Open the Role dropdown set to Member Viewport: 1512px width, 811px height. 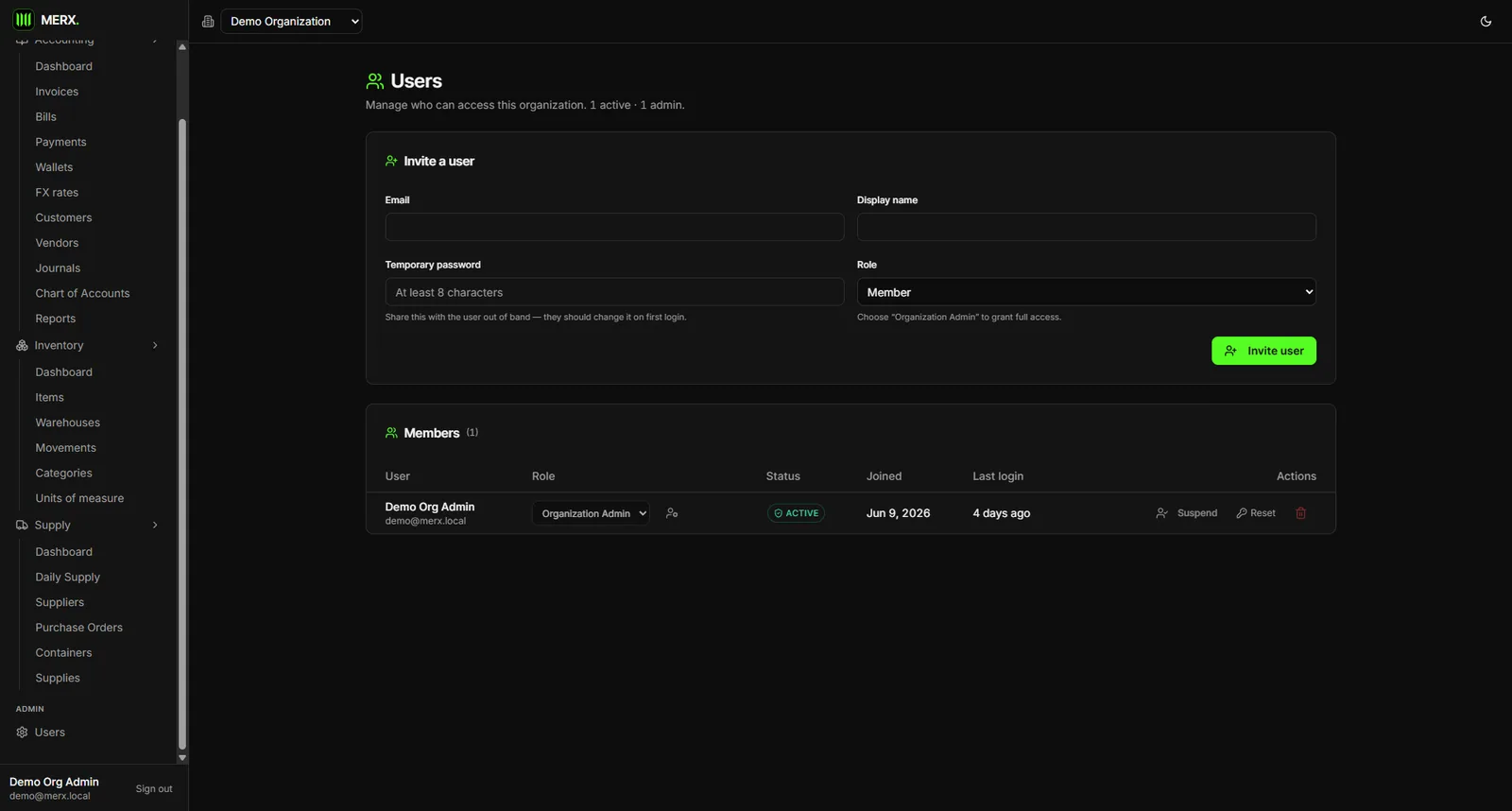(1086, 292)
